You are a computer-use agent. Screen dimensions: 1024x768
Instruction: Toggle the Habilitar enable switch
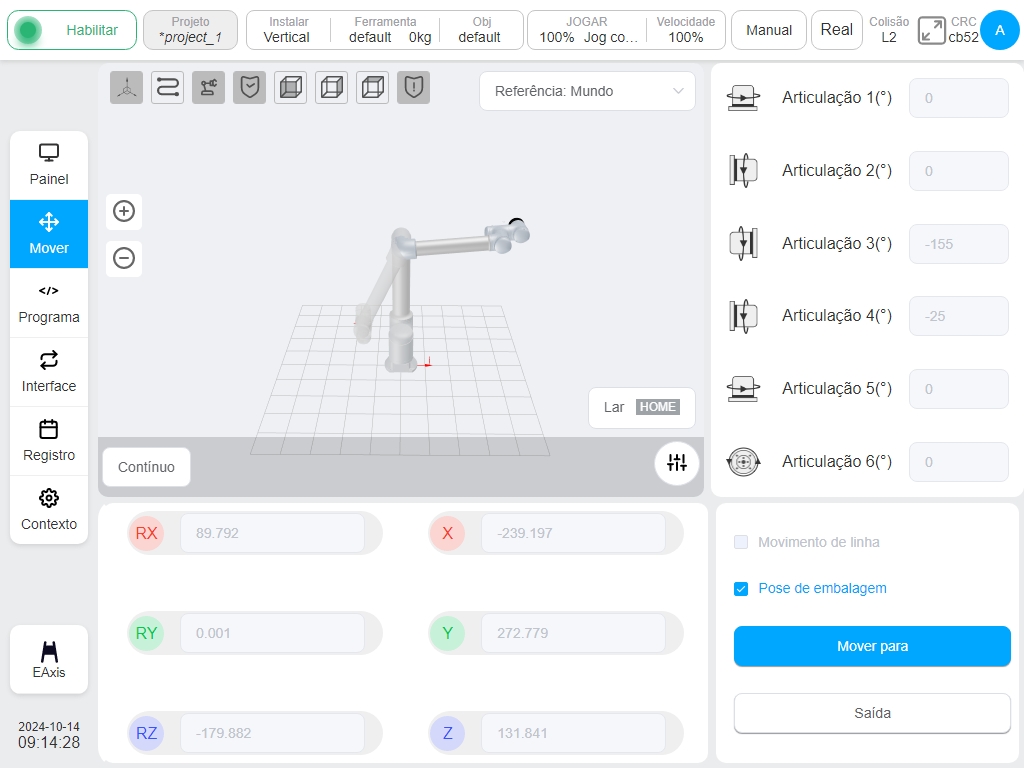point(72,30)
